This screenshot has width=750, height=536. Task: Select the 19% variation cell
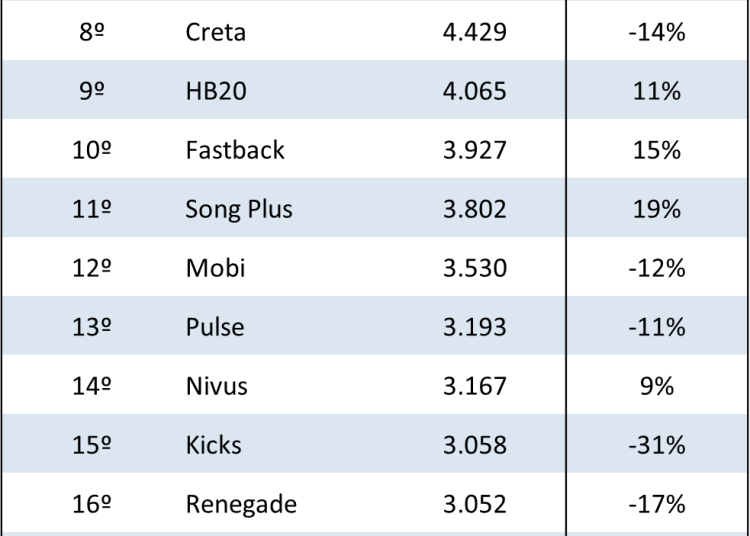click(x=657, y=209)
